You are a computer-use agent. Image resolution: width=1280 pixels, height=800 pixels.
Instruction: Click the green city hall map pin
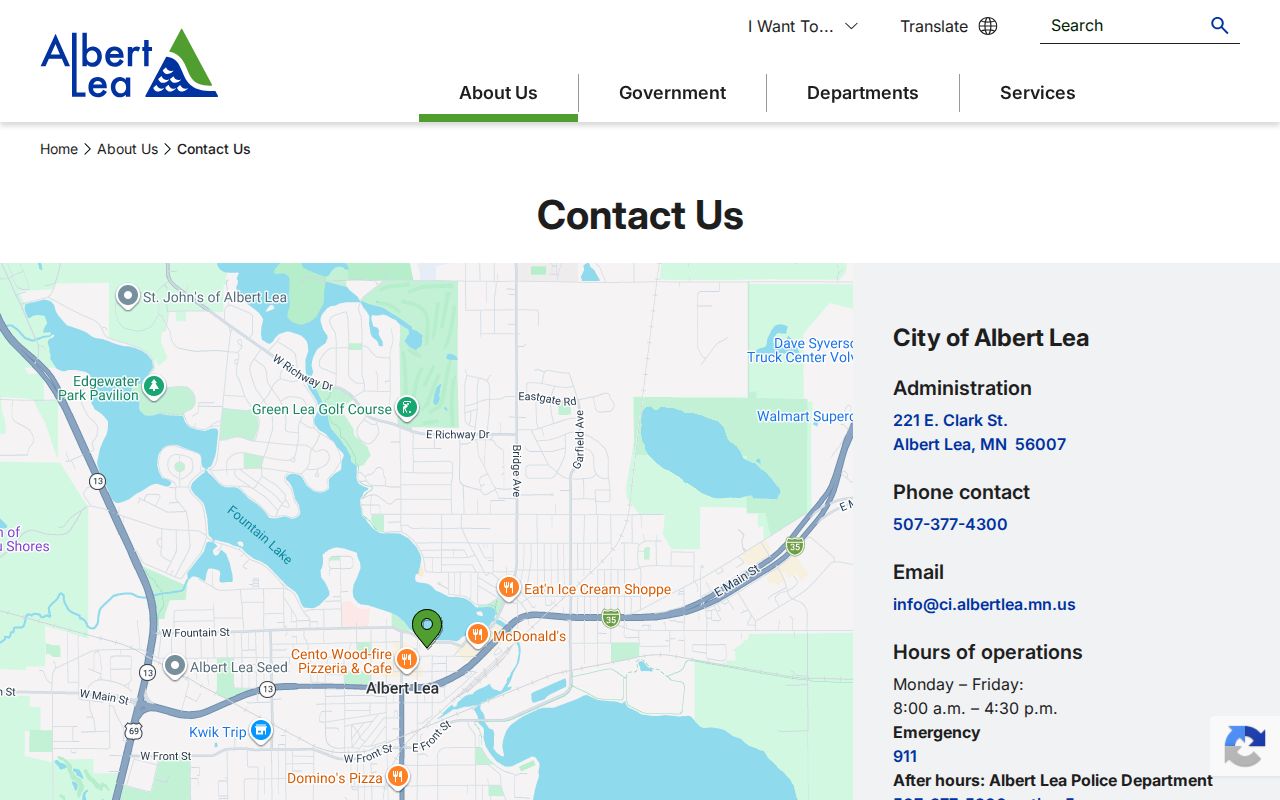click(x=427, y=628)
